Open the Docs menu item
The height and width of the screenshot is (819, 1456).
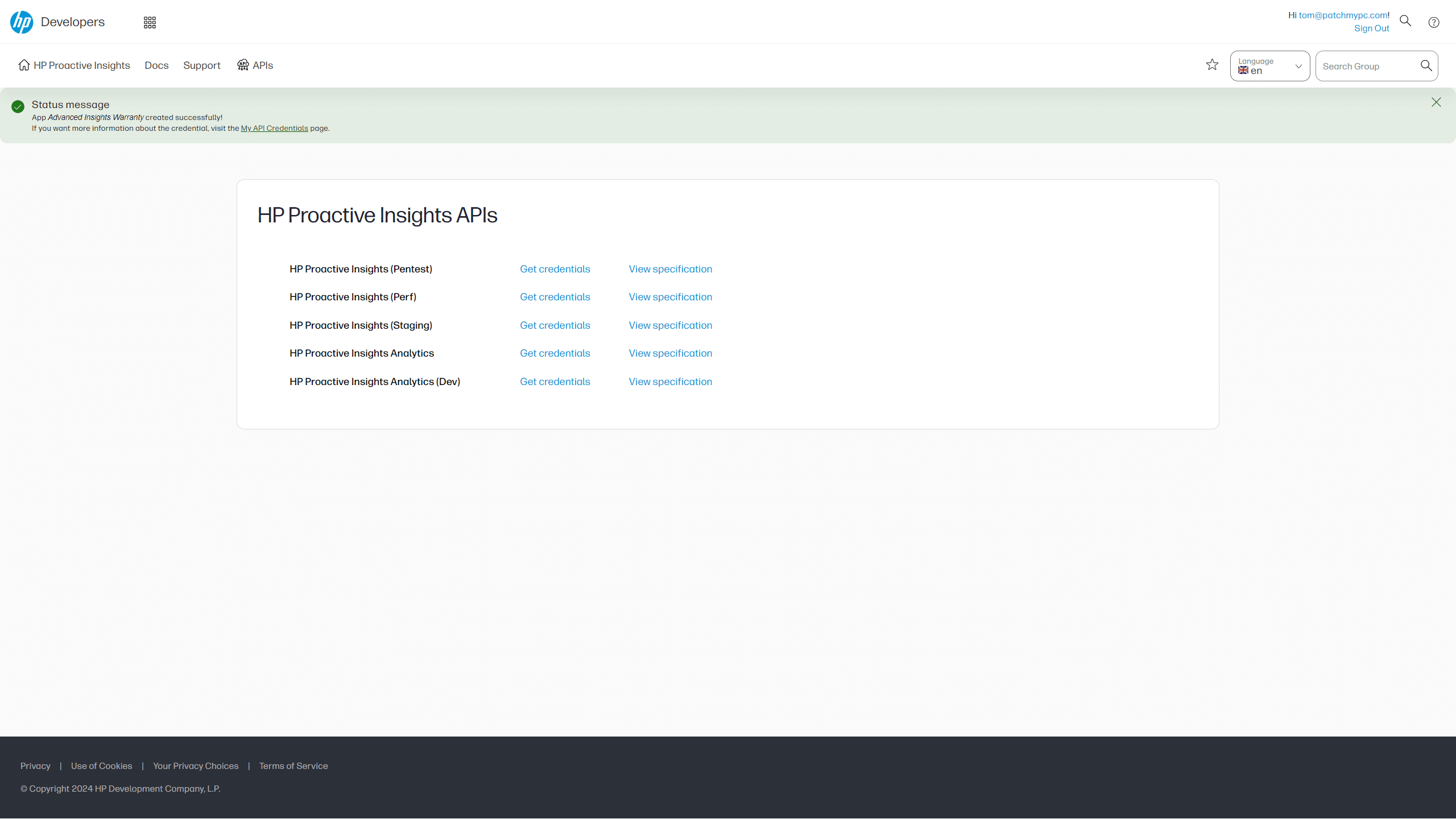coord(156,65)
